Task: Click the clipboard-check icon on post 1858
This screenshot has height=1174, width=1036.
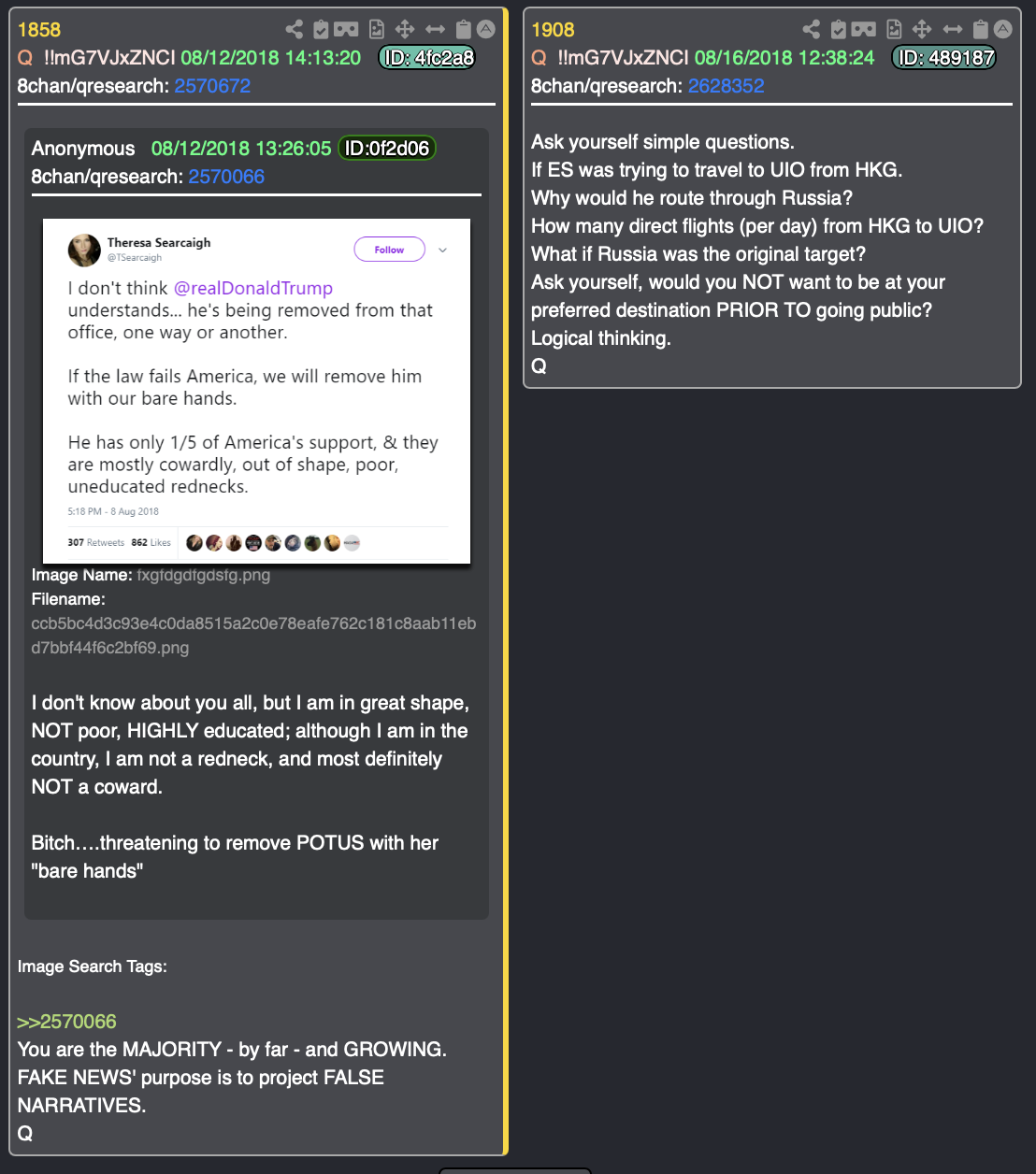Action: [x=321, y=29]
